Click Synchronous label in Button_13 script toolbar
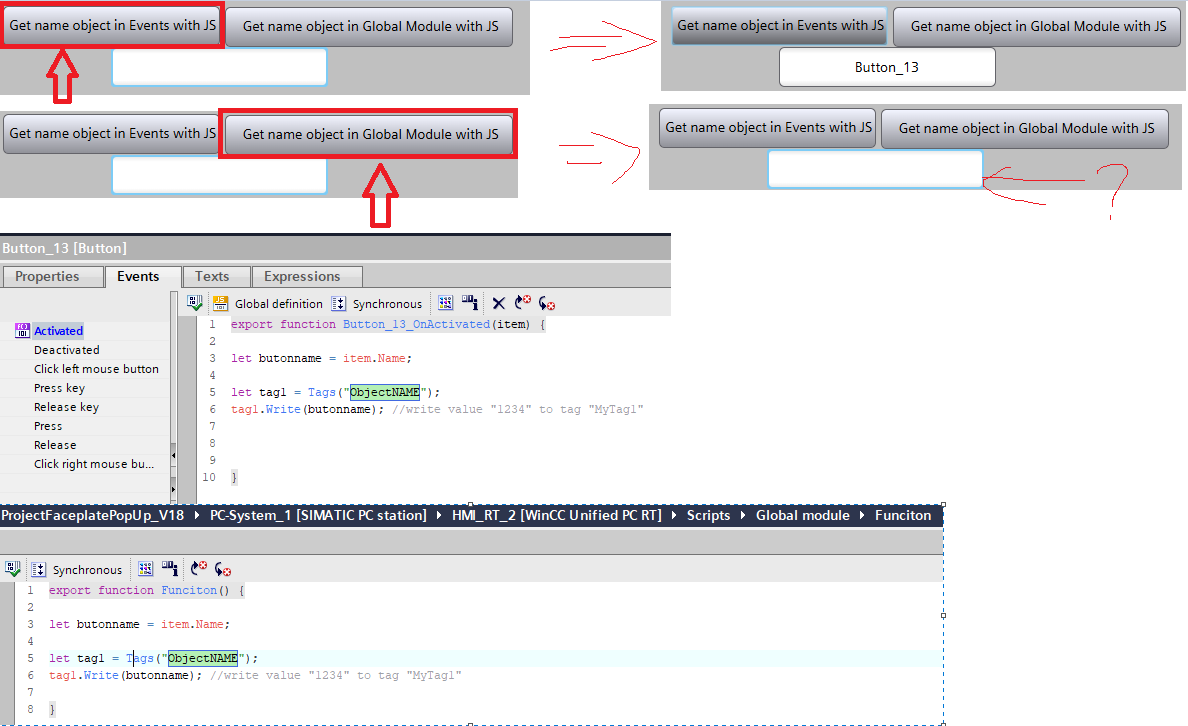Screen dimensions: 1188x726 (x=387, y=304)
